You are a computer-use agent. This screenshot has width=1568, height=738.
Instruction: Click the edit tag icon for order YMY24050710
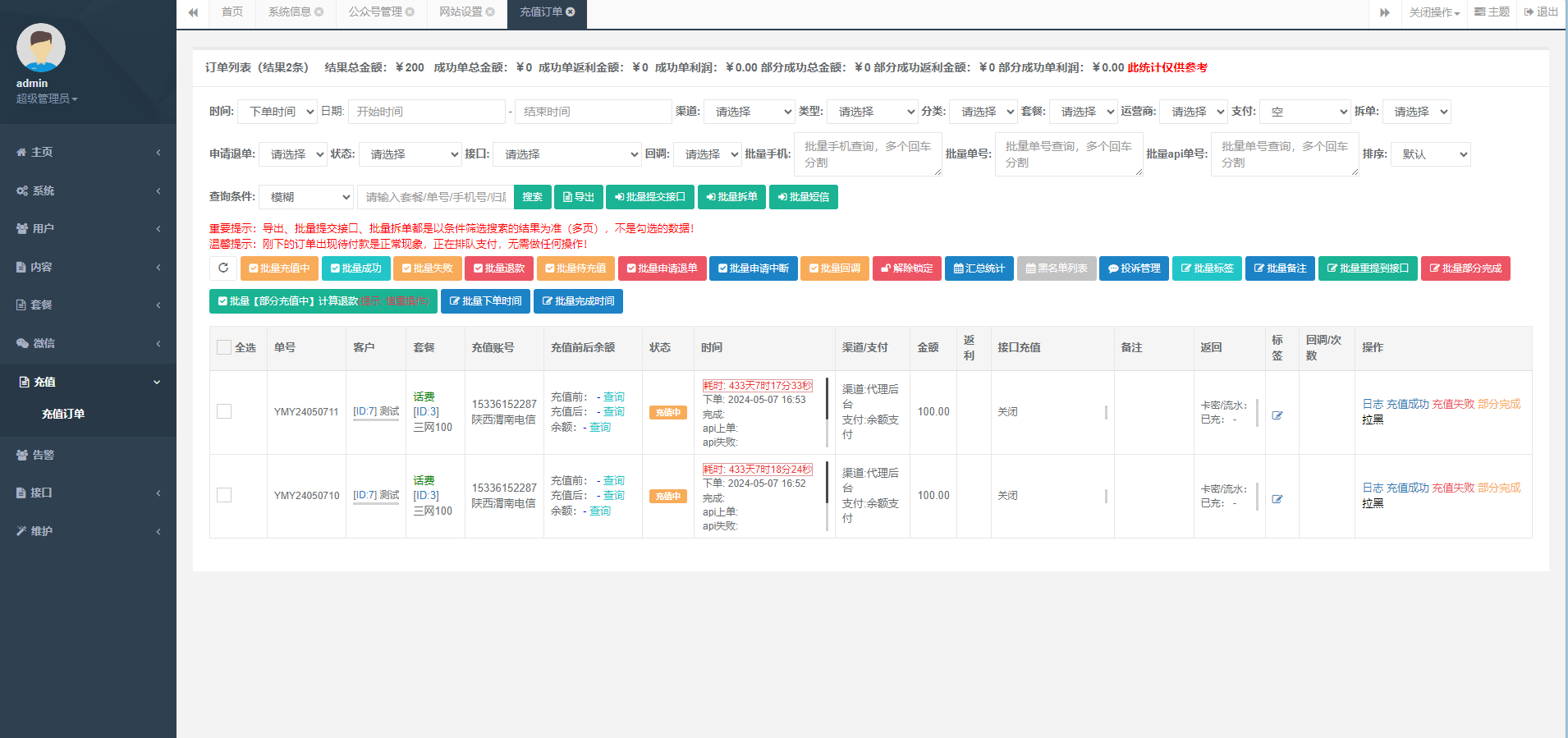[1277, 499]
